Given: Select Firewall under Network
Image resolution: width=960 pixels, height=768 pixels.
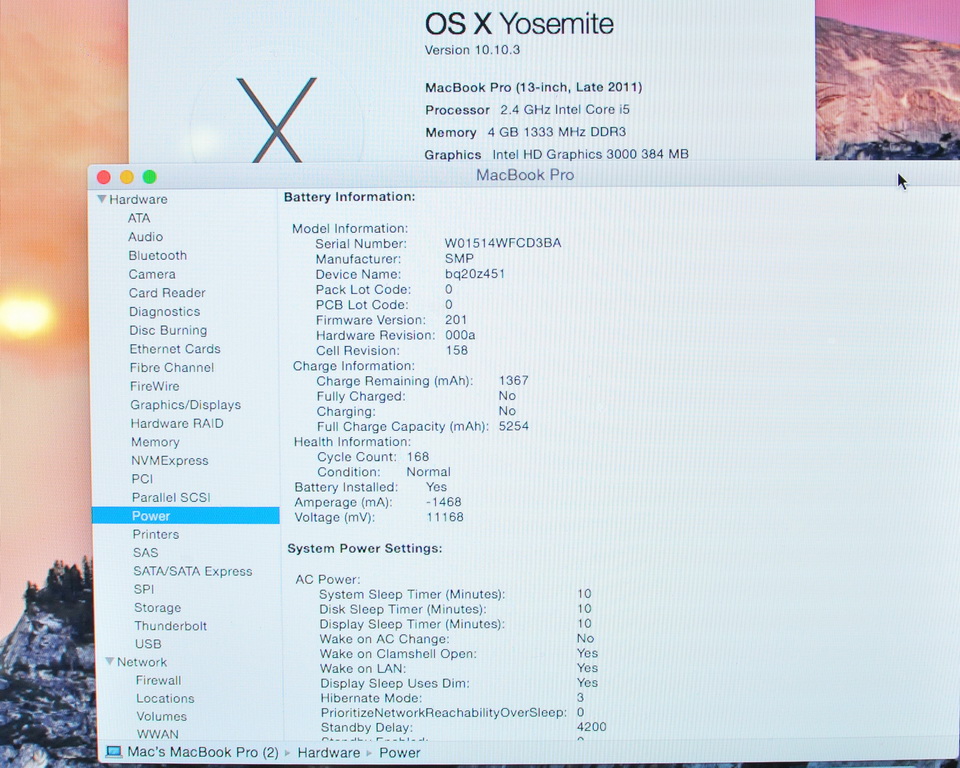Looking at the screenshot, I should 159,680.
